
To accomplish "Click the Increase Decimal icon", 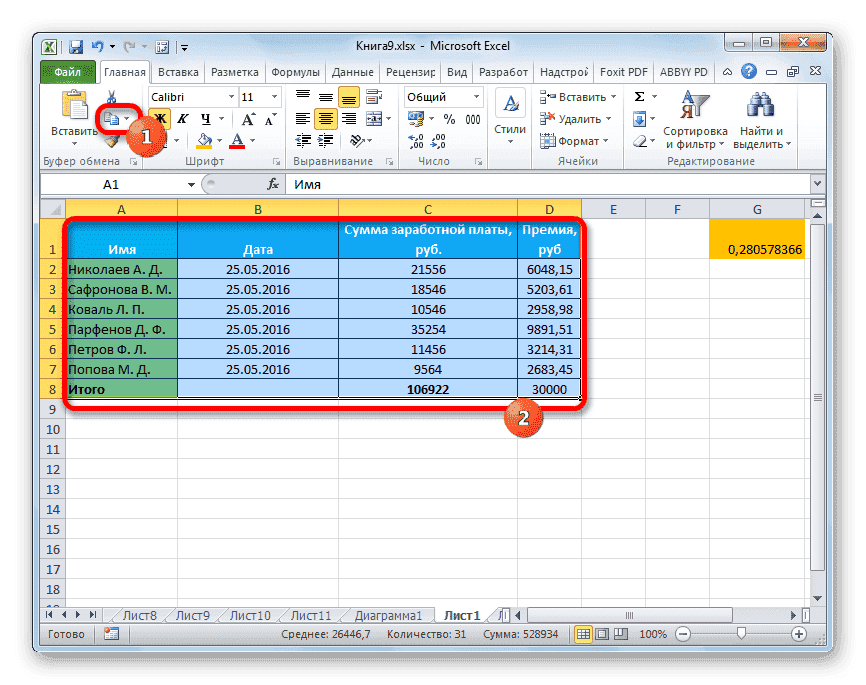I will click(417, 141).
